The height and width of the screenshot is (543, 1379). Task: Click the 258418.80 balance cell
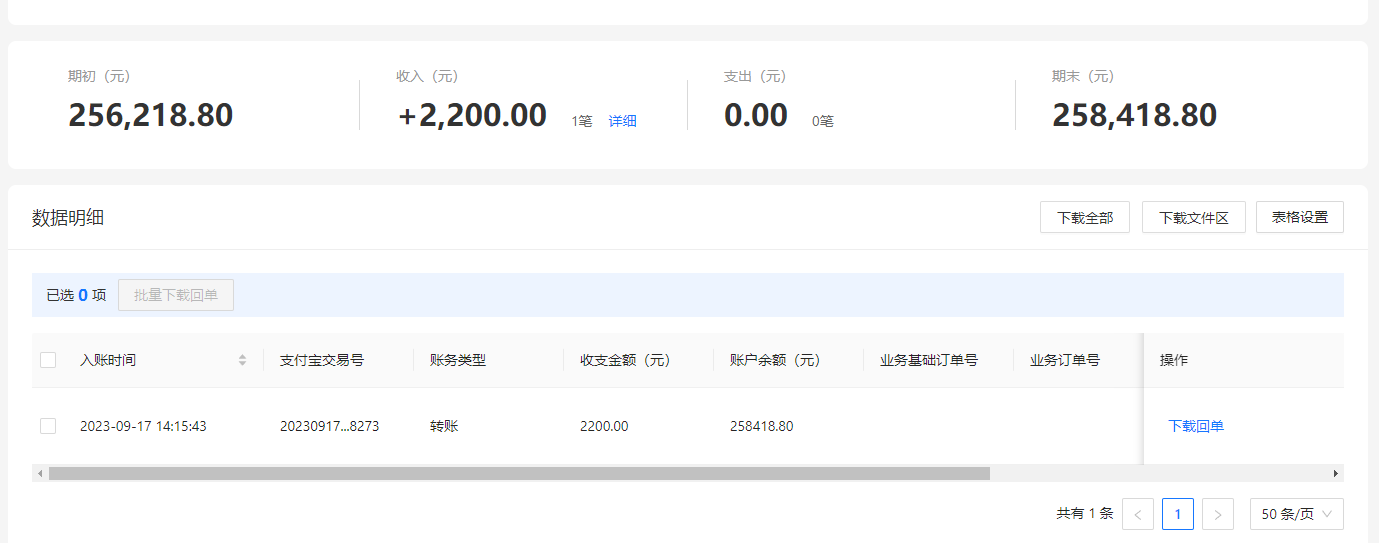(x=762, y=426)
